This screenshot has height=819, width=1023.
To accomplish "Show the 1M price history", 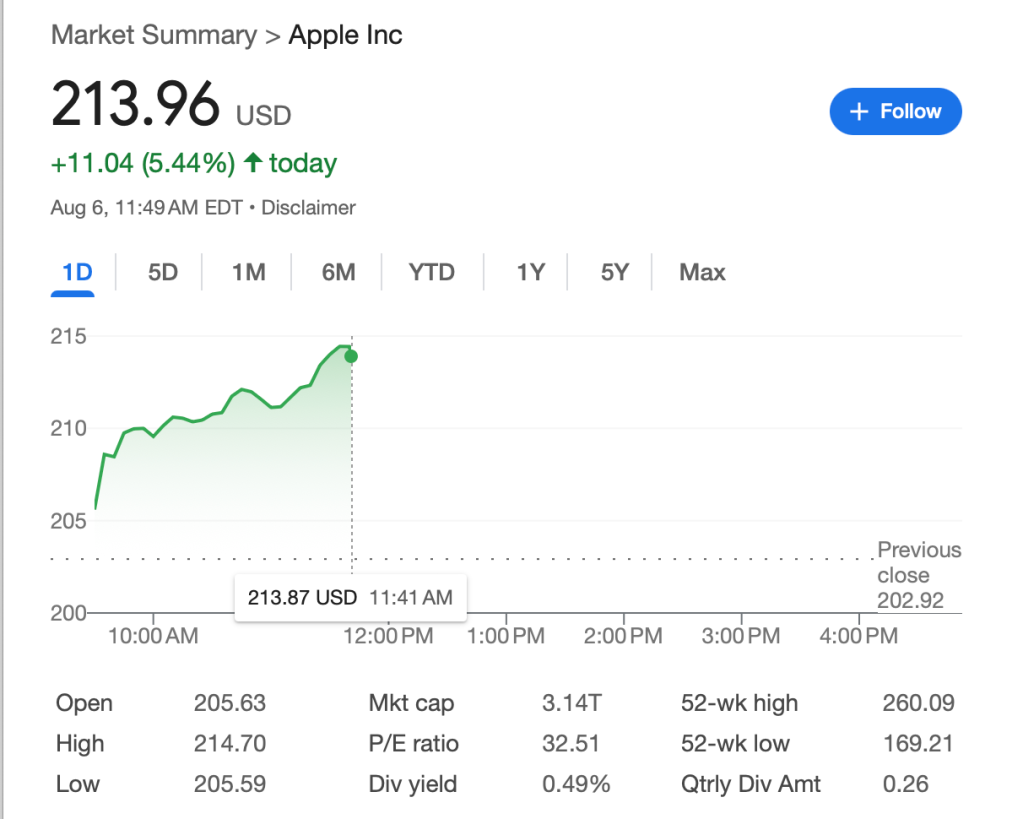I will click(x=248, y=272).
